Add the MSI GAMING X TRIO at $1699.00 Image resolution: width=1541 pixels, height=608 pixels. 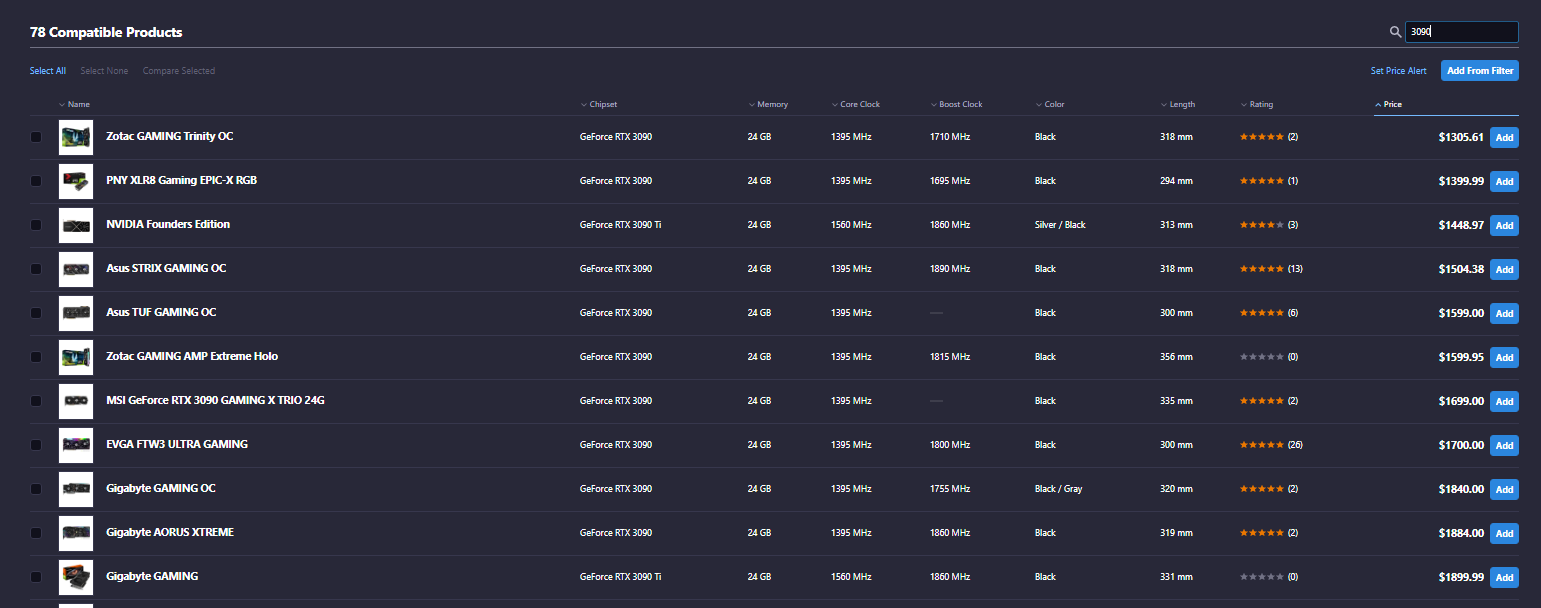[1504, 402]
